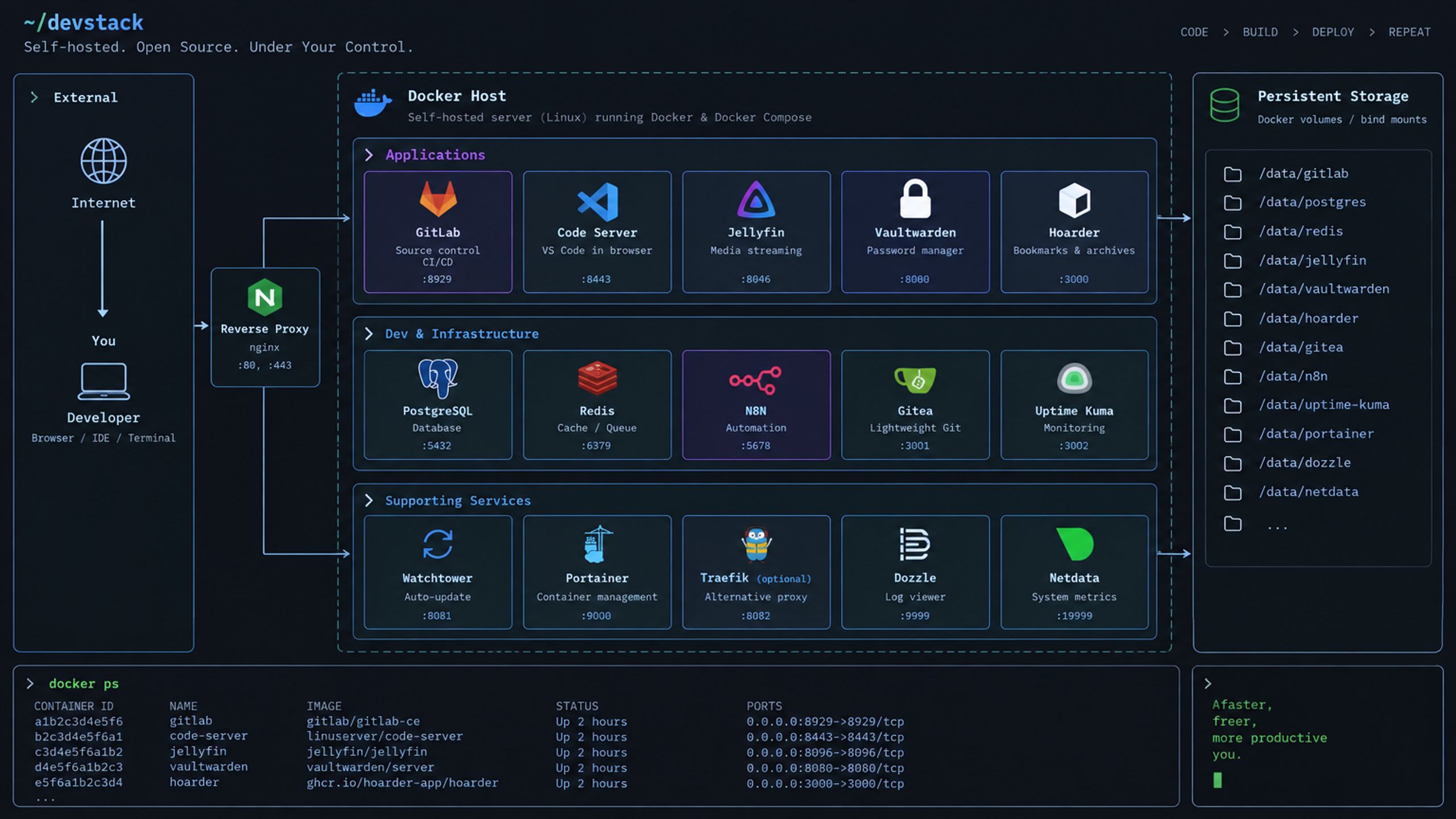Image resolution: width=1456 pixels, height=819 pixels.
Task: Select DEPLOY in the top breadcrumb
Action: point(1333,32)
